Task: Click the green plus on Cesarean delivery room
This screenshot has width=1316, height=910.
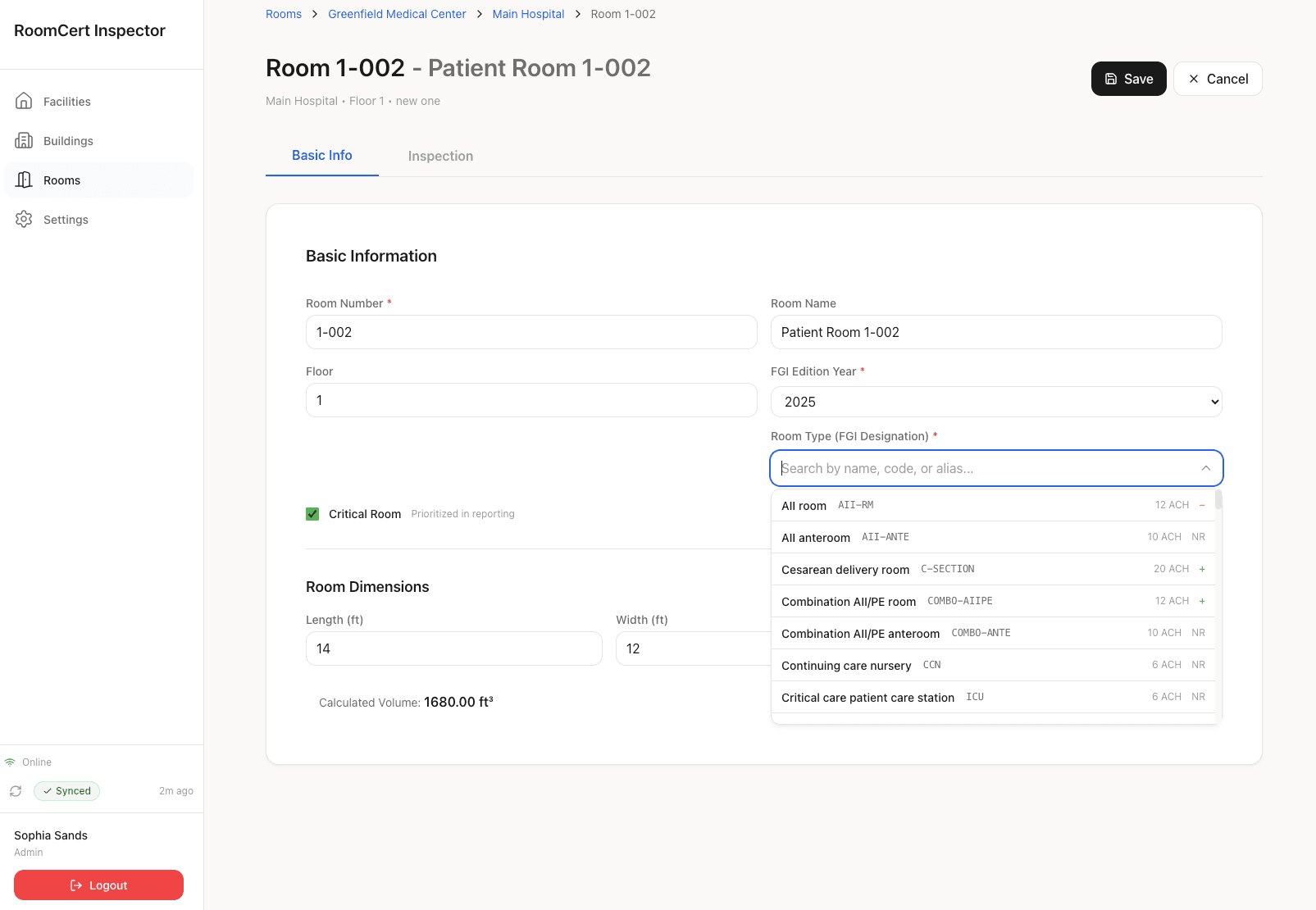Action: pyautogui.click(x=1202, y=569)
